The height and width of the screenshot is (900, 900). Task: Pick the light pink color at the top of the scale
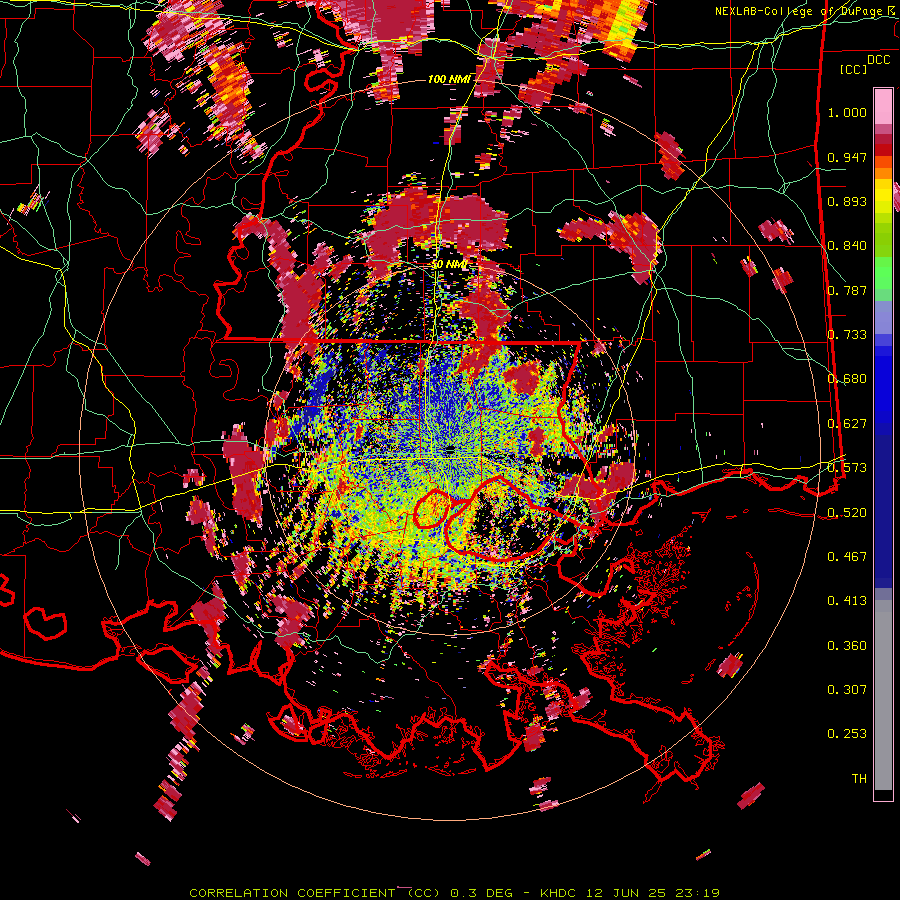pyautogui.click(x=883, y=106)
